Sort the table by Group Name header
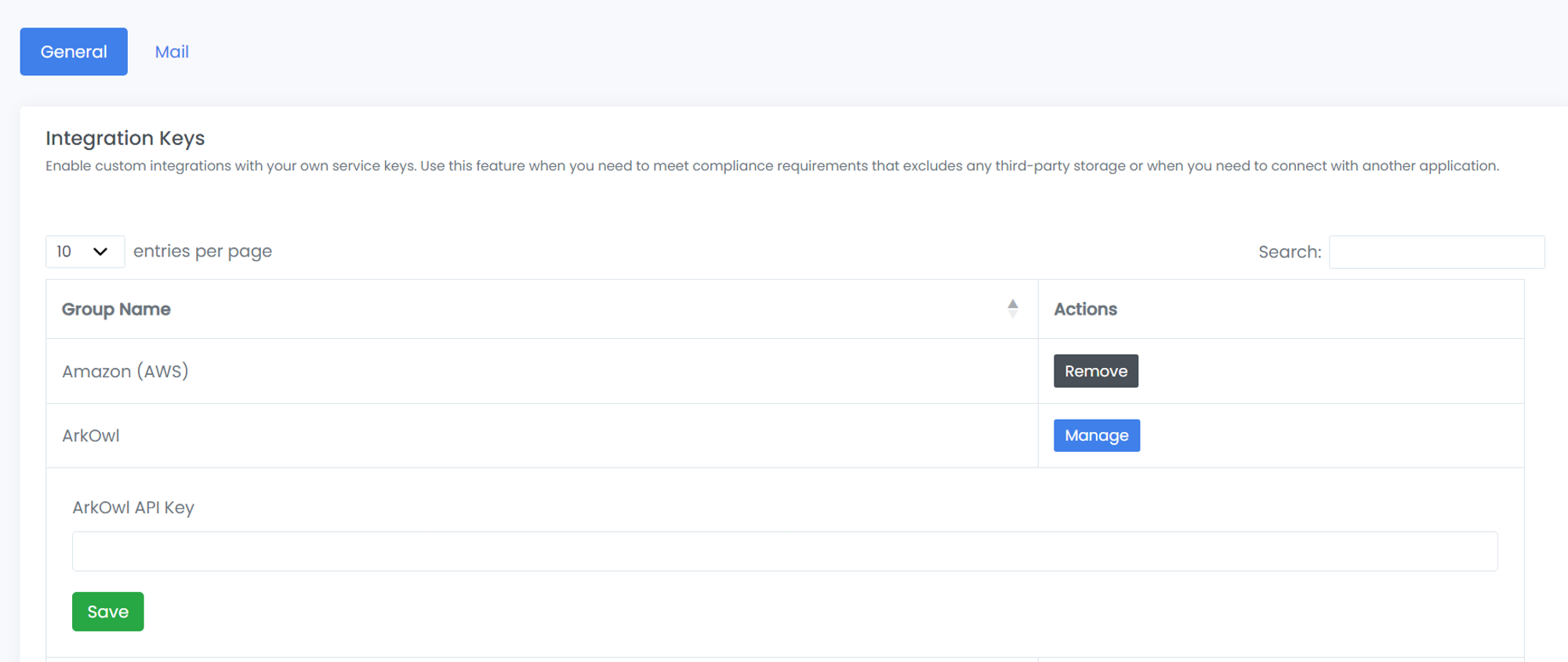 116,309
